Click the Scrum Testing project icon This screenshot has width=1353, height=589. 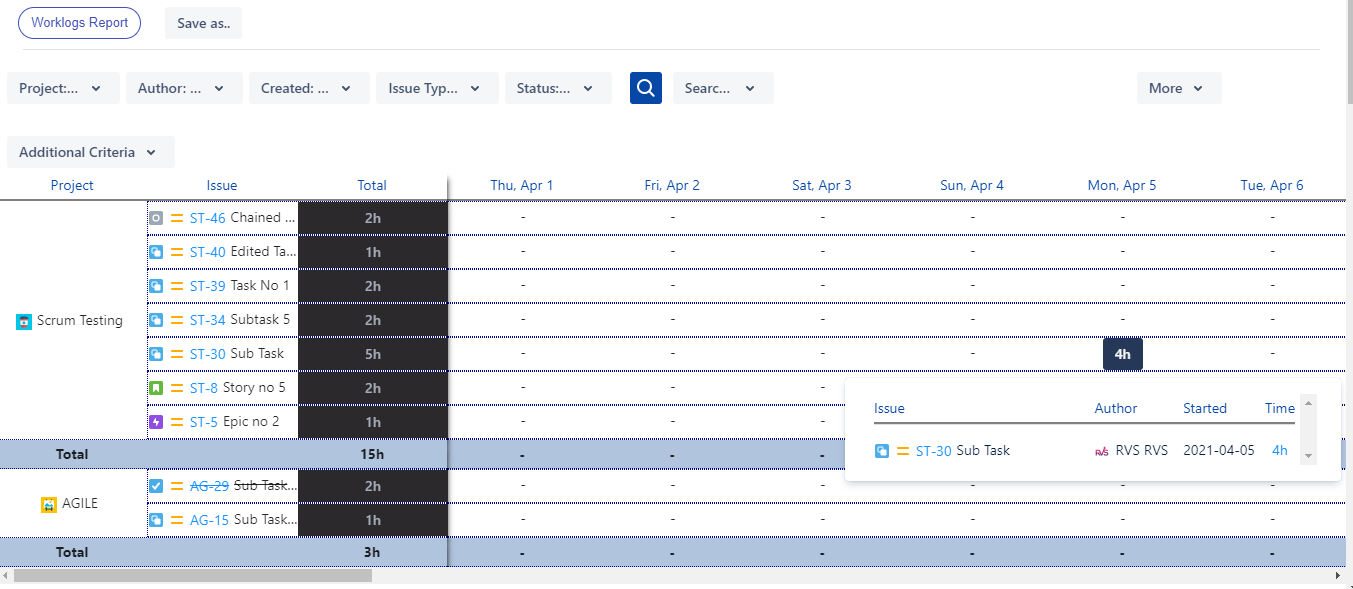[25, 322]
